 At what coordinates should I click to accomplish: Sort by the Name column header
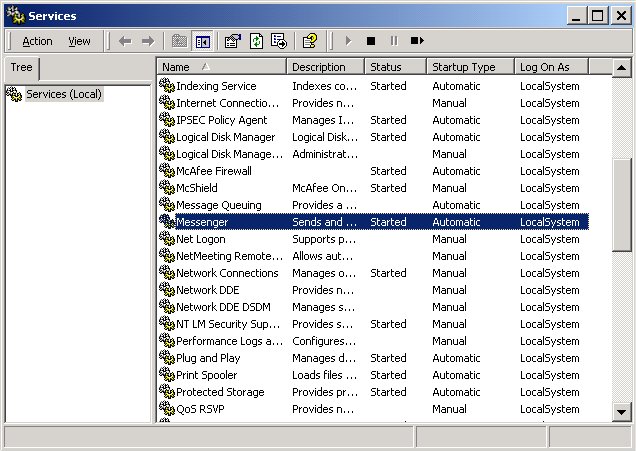pyautogui.click(x=222, y=67)
